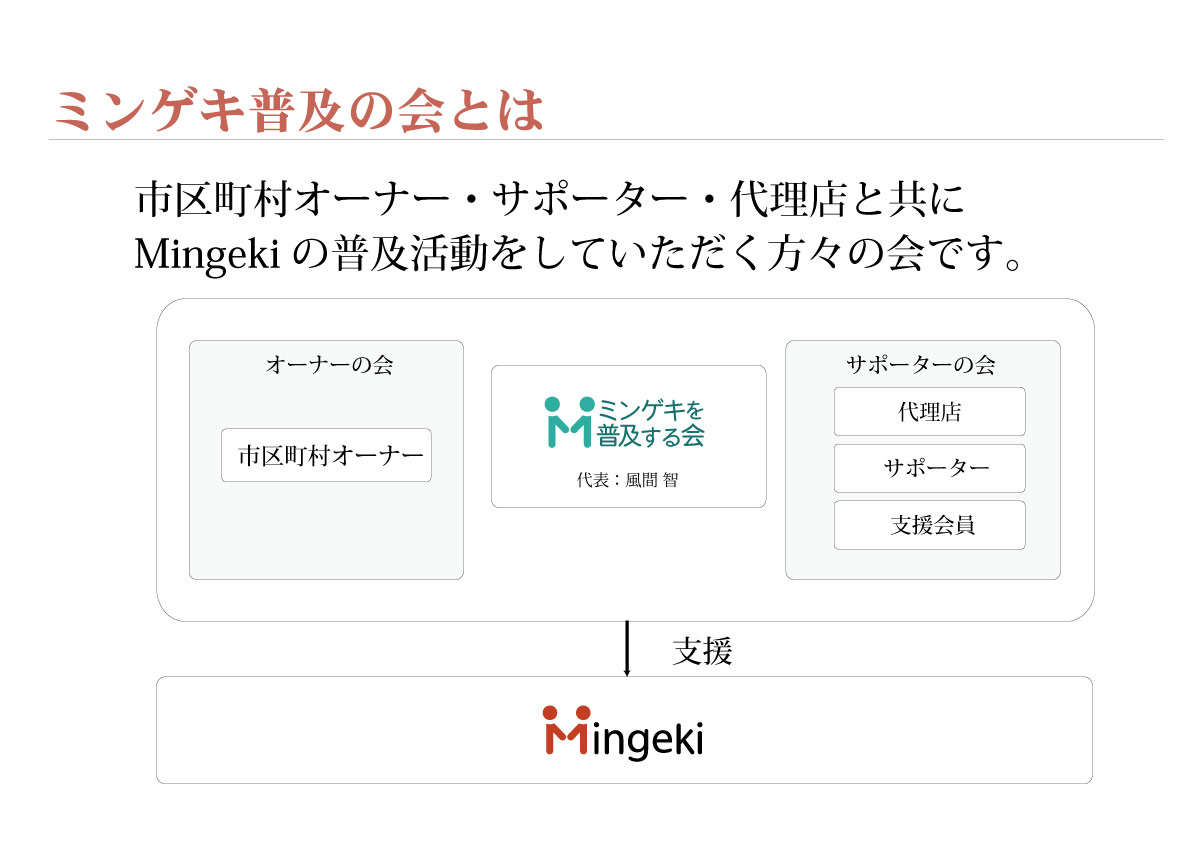Click the Mingeki wordmark text in bottom box
Viewport: 1200px width, 848px height.
click(x=648, y=738)
